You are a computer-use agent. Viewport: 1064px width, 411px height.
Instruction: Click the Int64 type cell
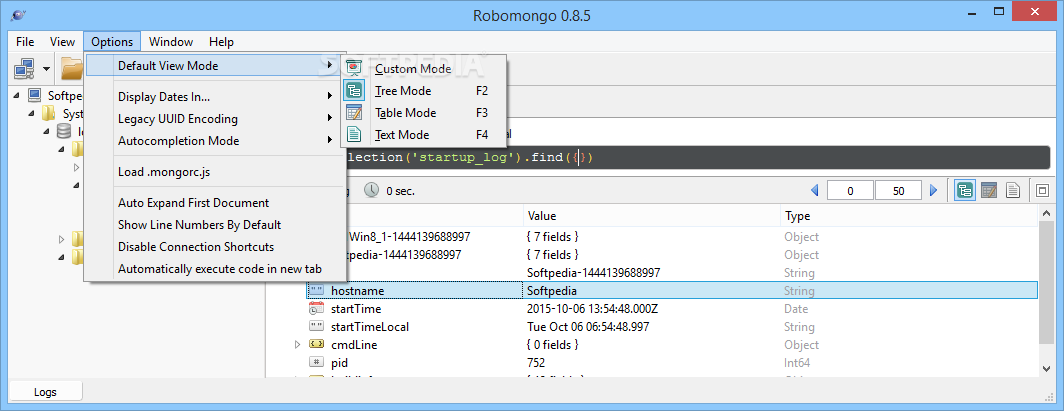coord(797,363)
